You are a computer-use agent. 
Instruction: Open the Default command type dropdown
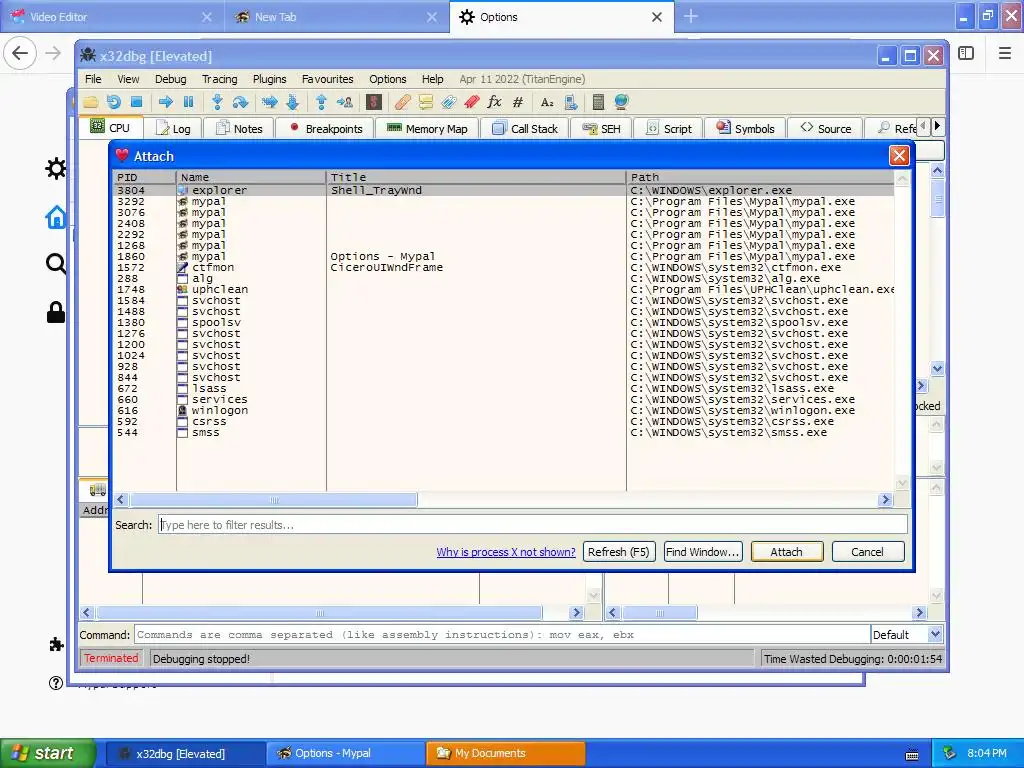pos(907,634)
